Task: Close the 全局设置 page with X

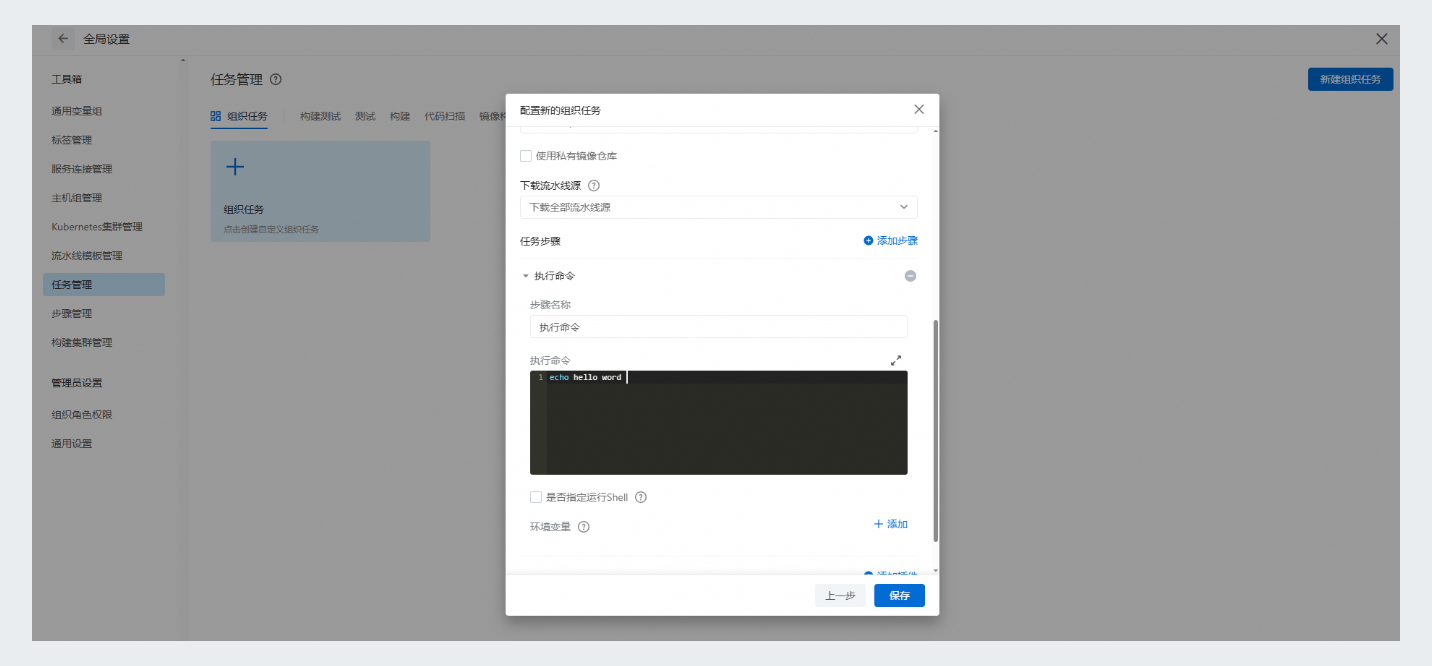Action: [x=1381, y=39]
